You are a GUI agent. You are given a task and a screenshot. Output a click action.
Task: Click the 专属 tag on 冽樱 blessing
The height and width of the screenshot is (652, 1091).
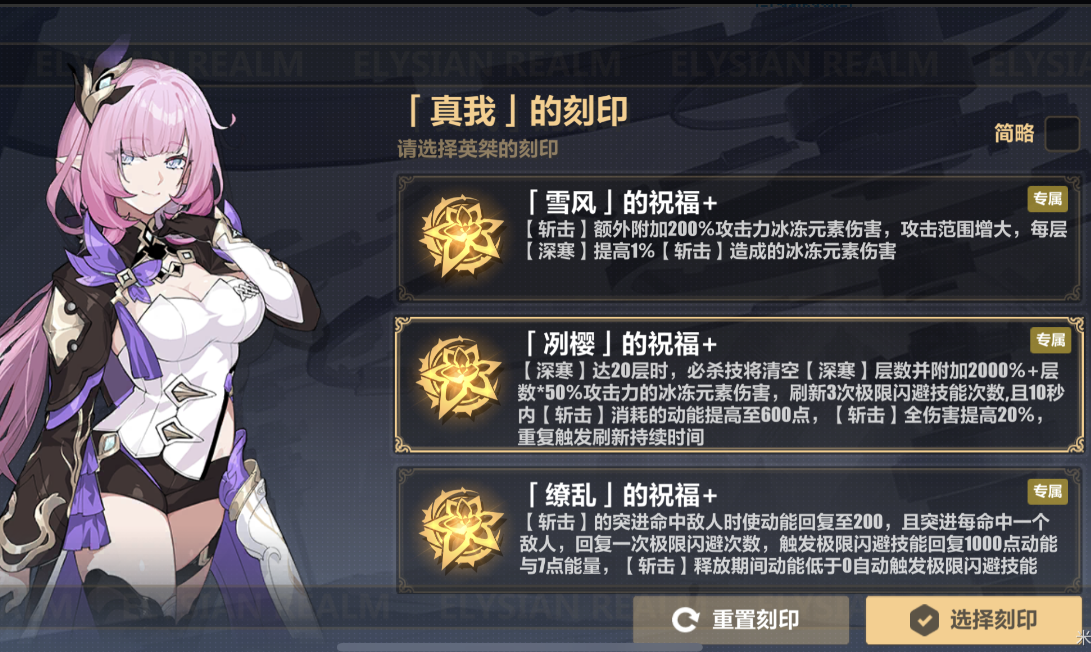pos(1050,340)
